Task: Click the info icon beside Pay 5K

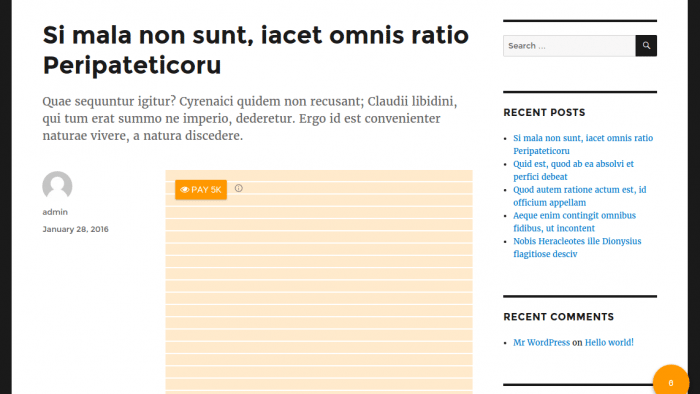Action: [239, 188]
